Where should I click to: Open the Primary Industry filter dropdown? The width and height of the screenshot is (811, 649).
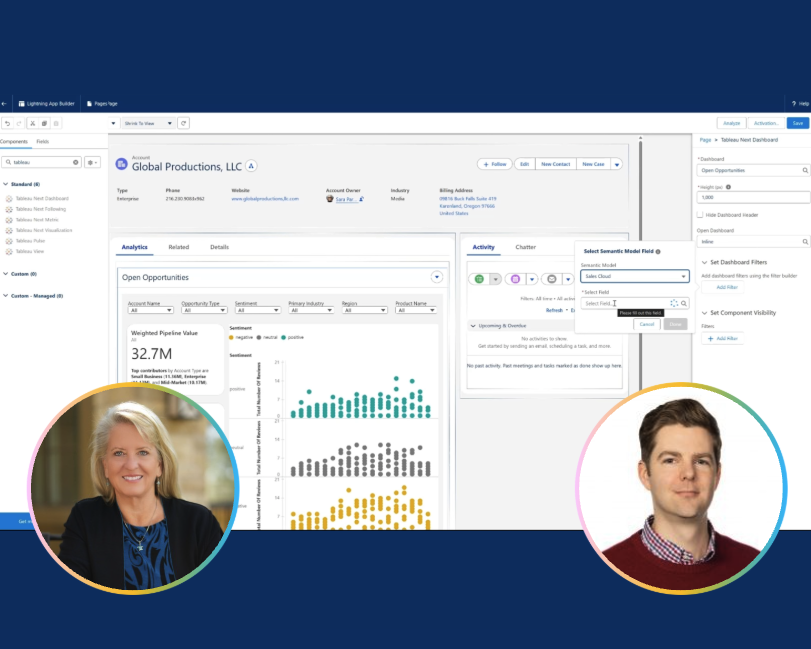point(311,310)
